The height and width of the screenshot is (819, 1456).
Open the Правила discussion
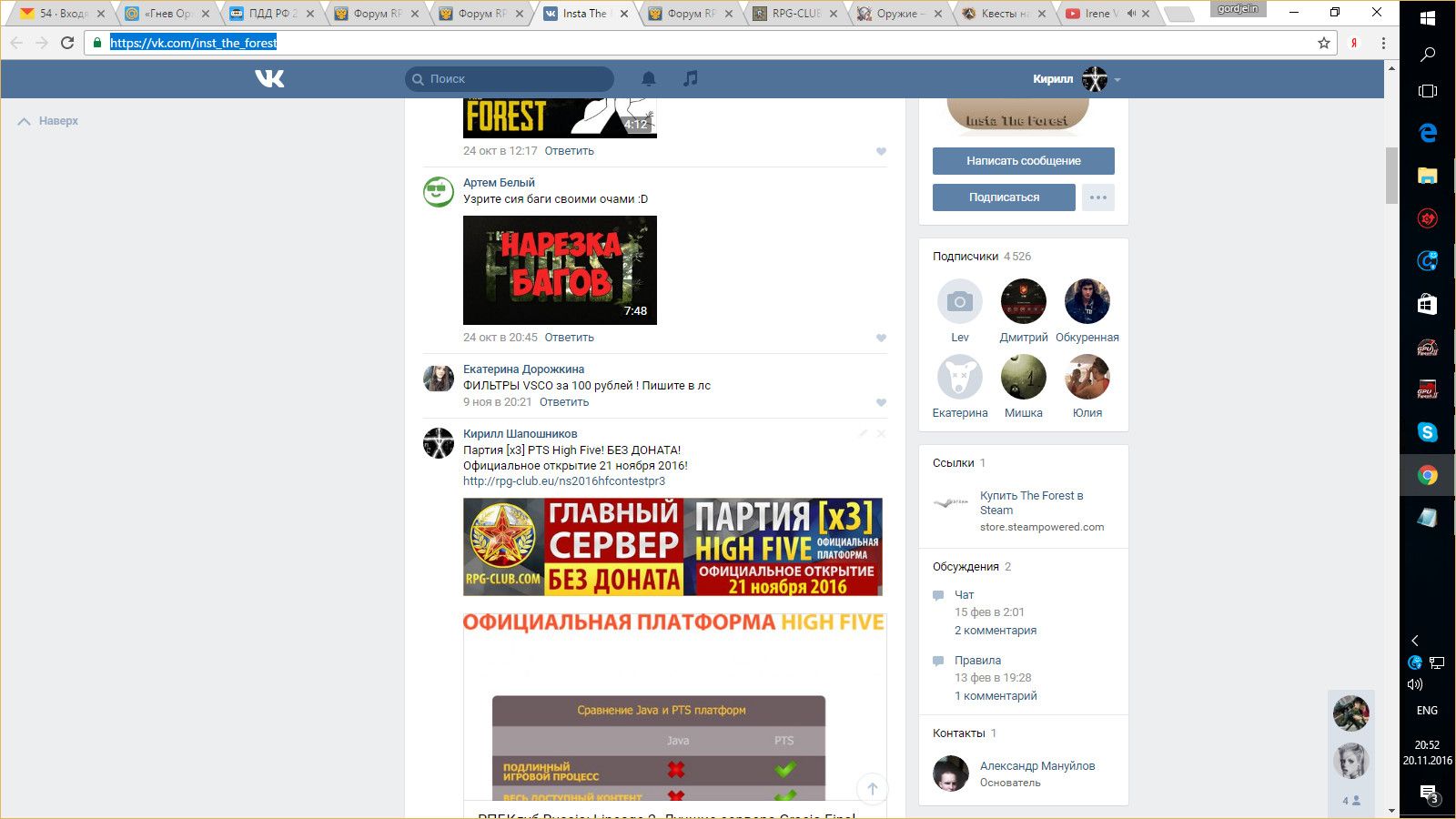(x=977, y=661)
